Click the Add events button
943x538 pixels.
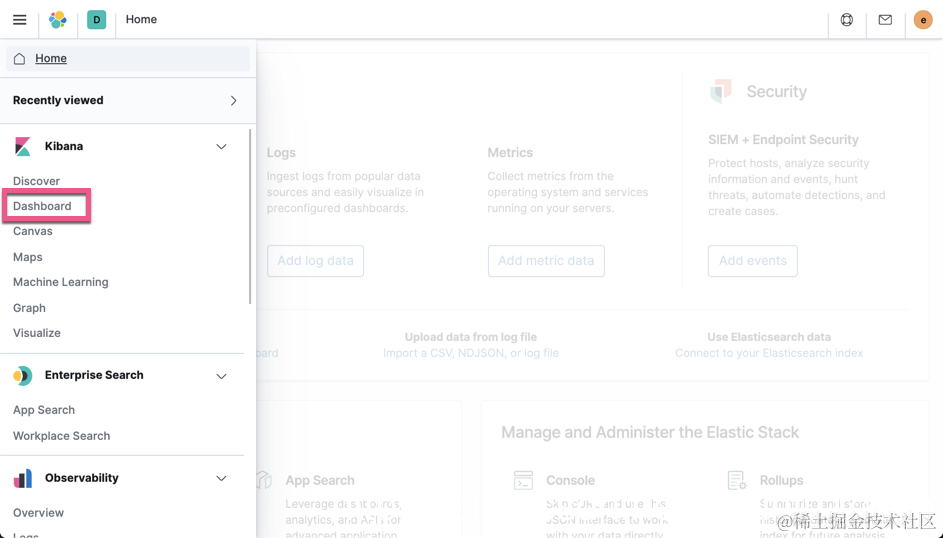(x=752, y=261)
